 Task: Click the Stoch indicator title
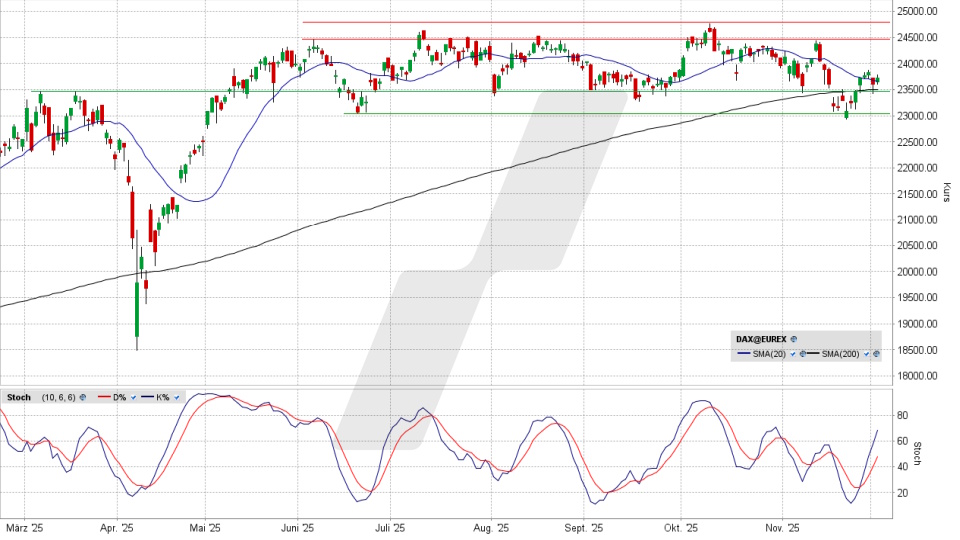point(18,397)
